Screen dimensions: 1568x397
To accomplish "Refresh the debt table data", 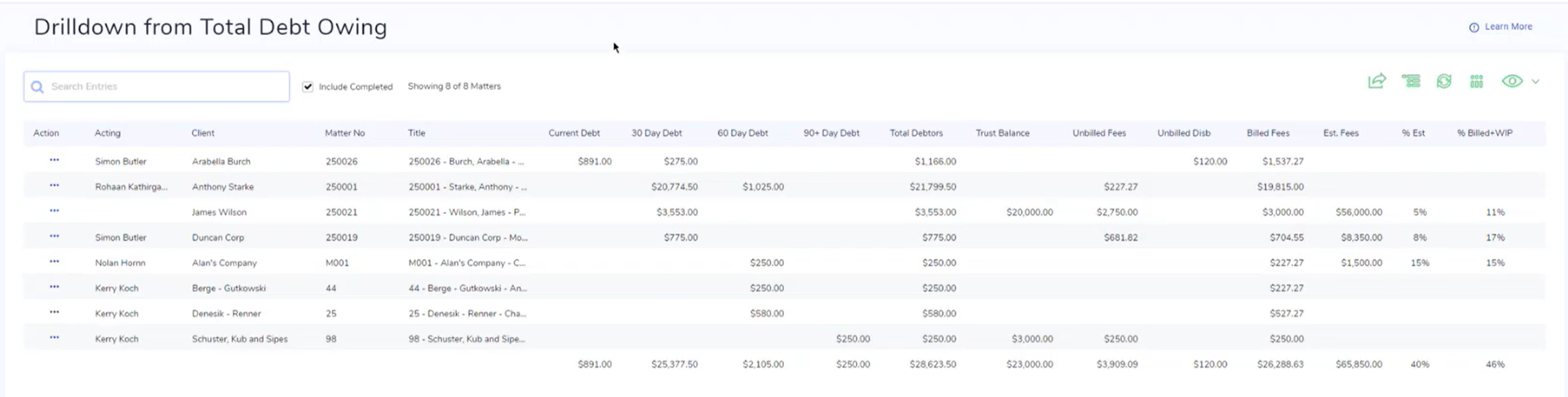I will [x=1443, y=82].
